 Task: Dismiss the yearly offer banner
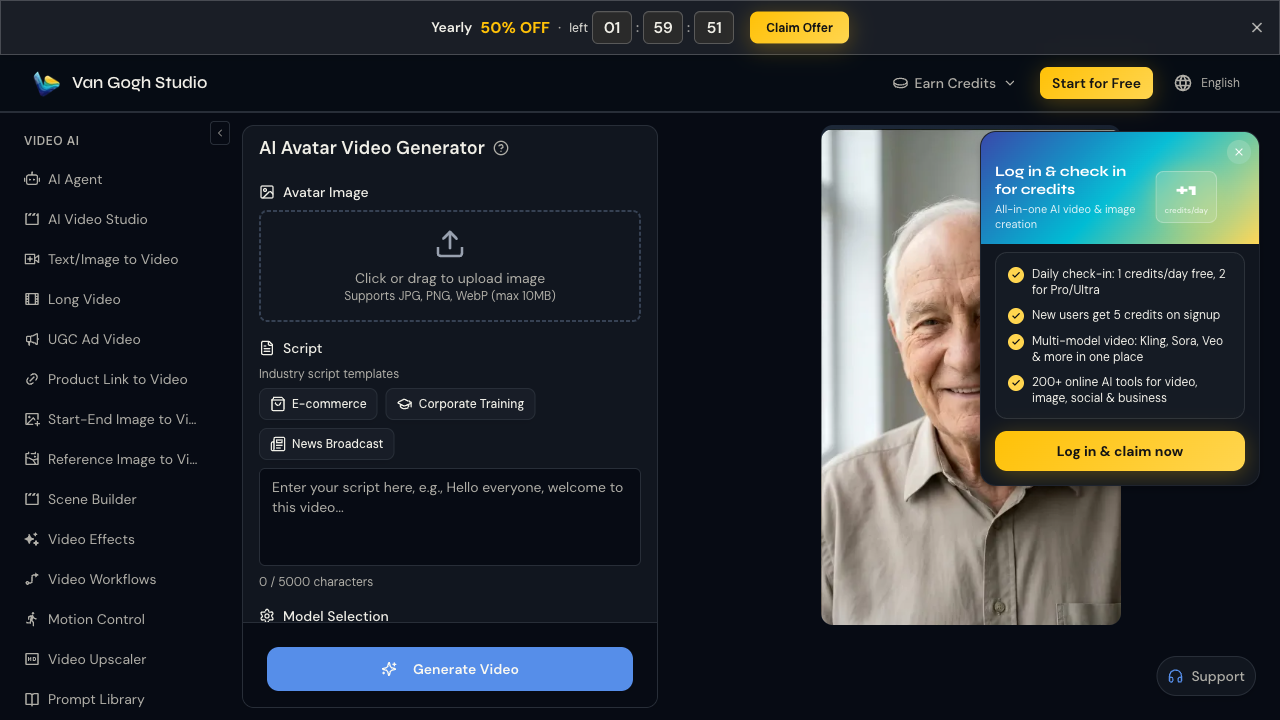1257,27
